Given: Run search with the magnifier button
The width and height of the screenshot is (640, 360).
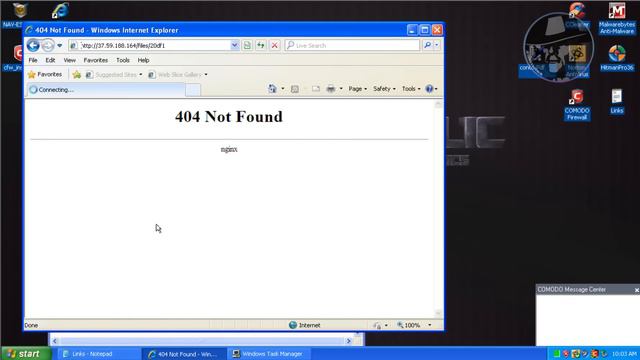Looking at the screenshot, I should coord(427,45).
